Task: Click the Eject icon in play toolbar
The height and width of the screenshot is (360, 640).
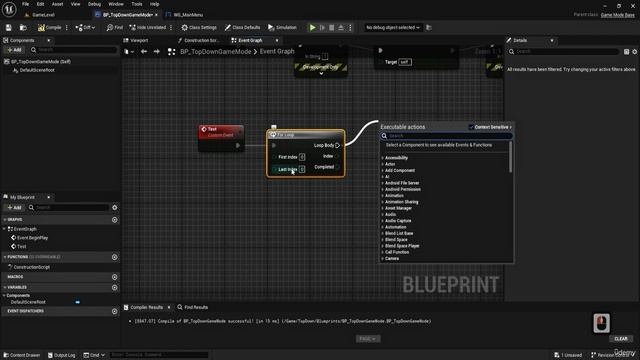Action: [341, 27]
